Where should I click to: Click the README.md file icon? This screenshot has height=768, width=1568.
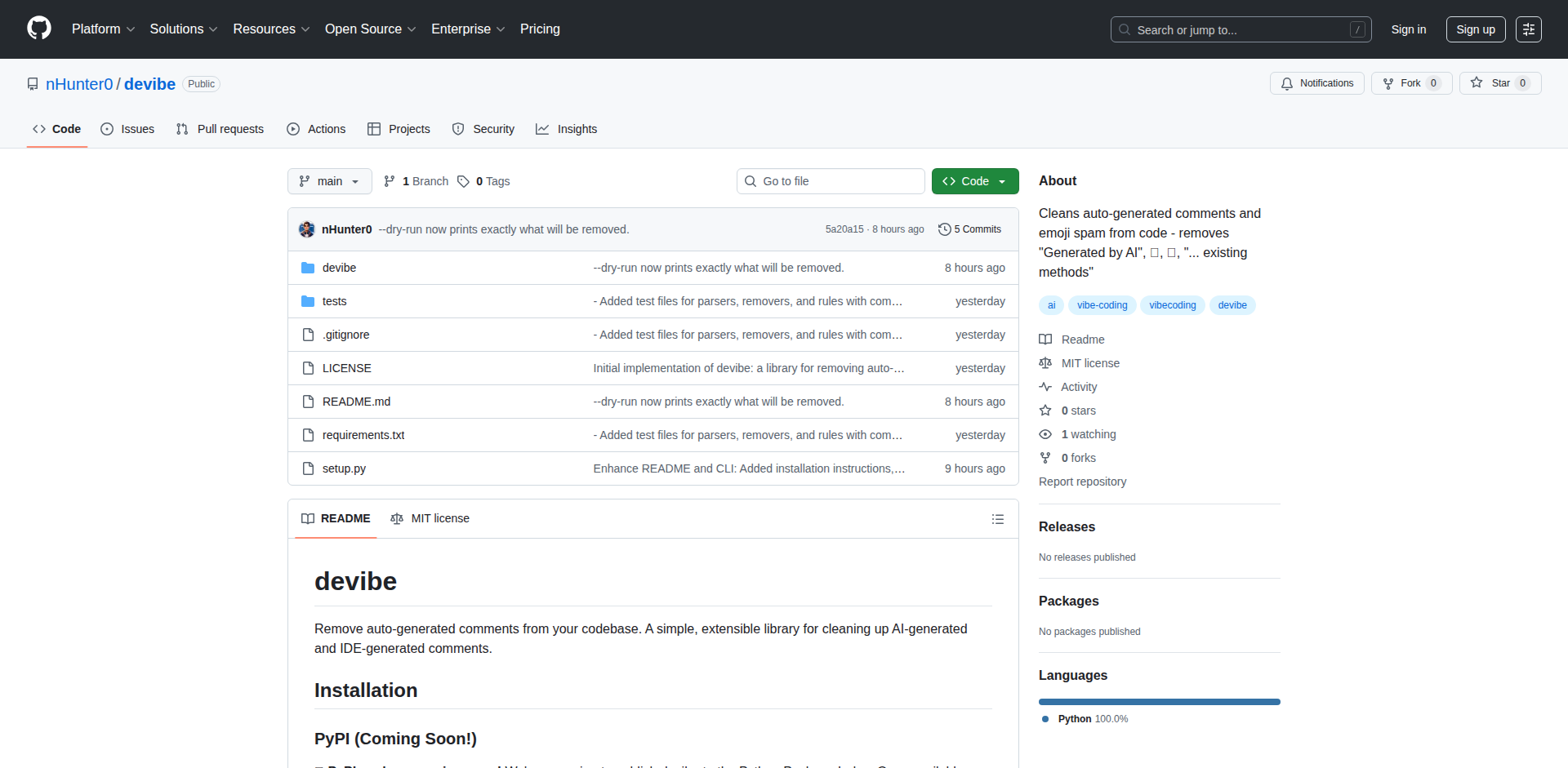click(x=308, y=402)
